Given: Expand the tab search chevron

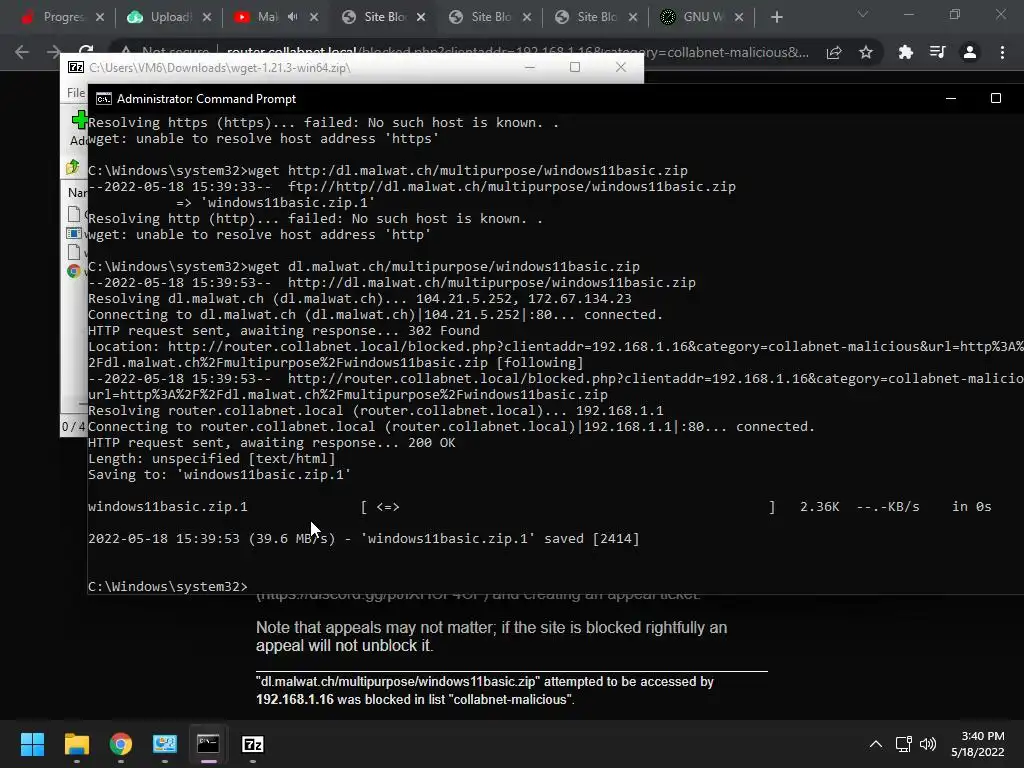Looking at the screenshot, I should (x=863, y=14).
